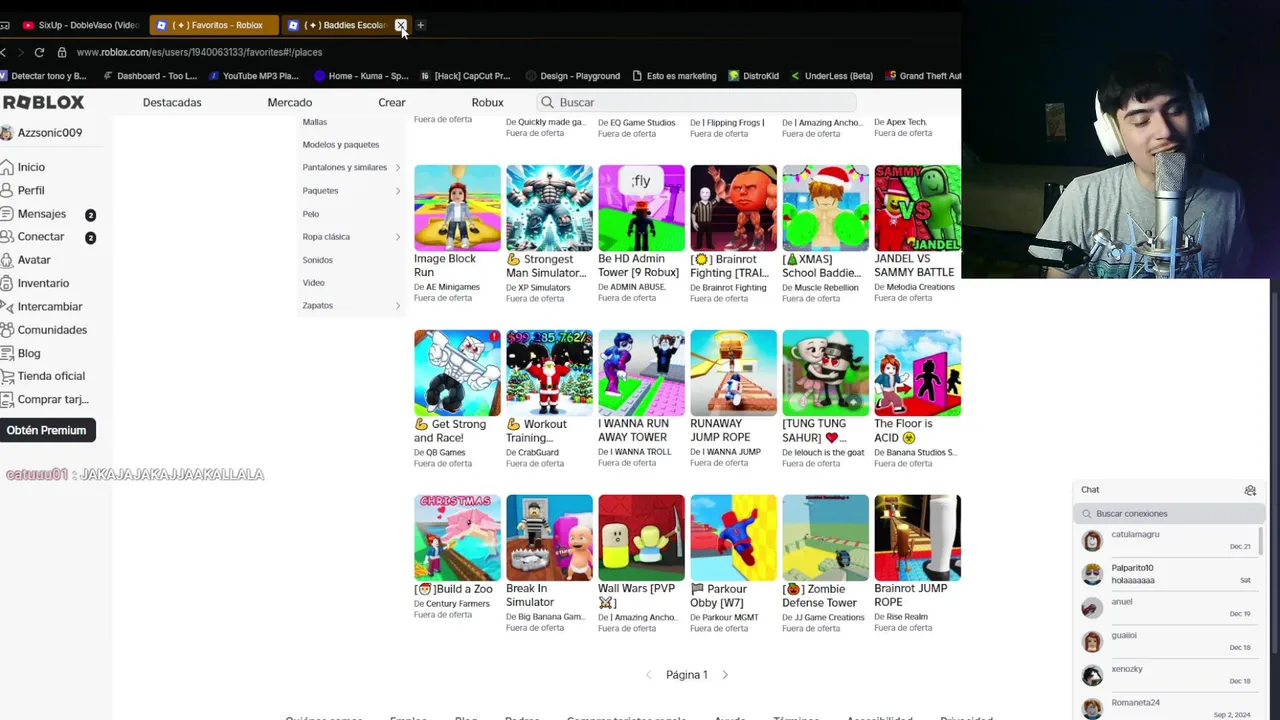Image resolution: width=1280 pixels, height=720 pixels.
Task: Focus the Buscar search field
Action: (697, 102)
